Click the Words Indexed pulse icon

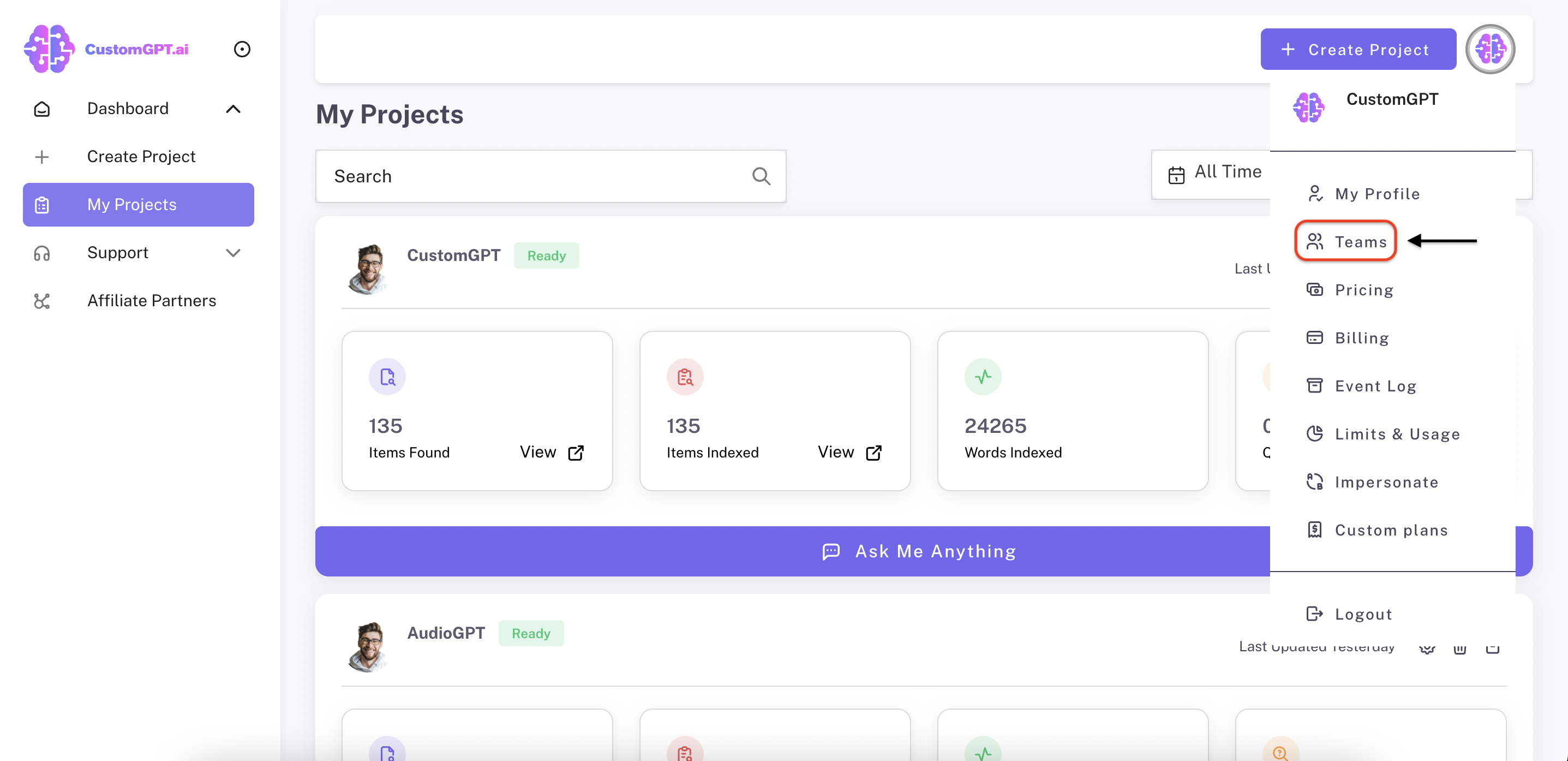point(983,377)
